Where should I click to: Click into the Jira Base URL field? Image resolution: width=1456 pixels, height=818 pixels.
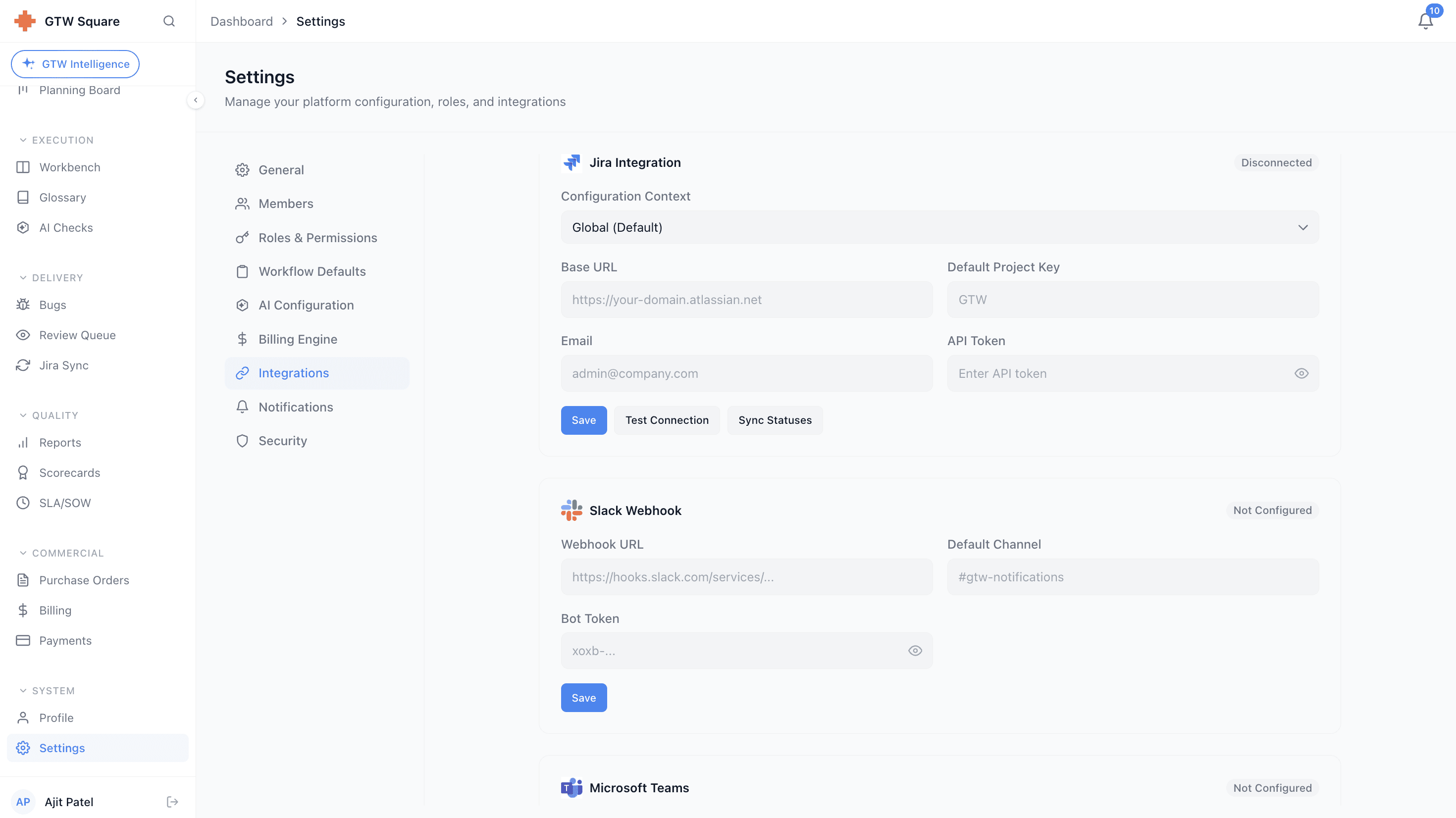coord(746,300)
